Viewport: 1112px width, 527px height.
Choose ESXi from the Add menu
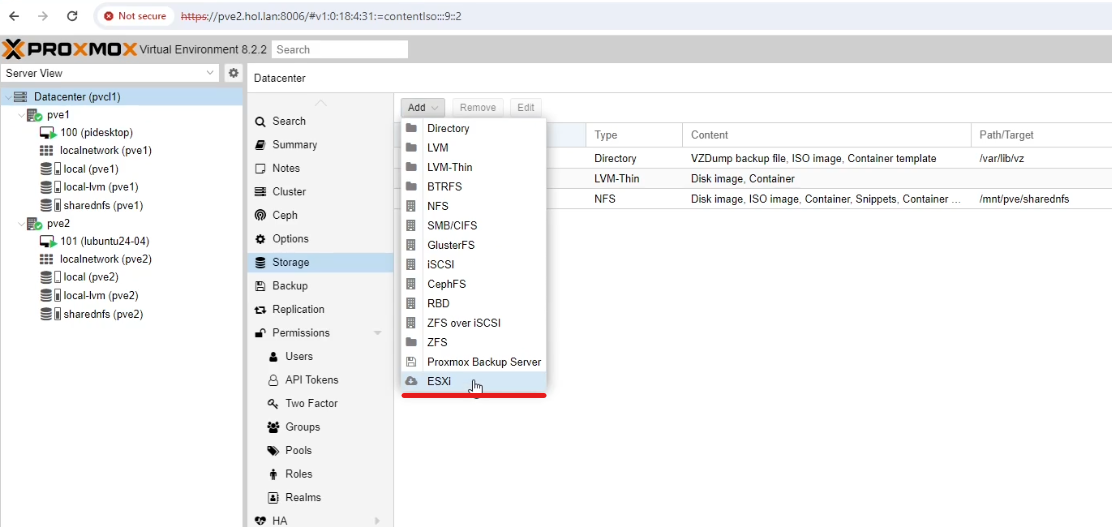tap(473, 381)
